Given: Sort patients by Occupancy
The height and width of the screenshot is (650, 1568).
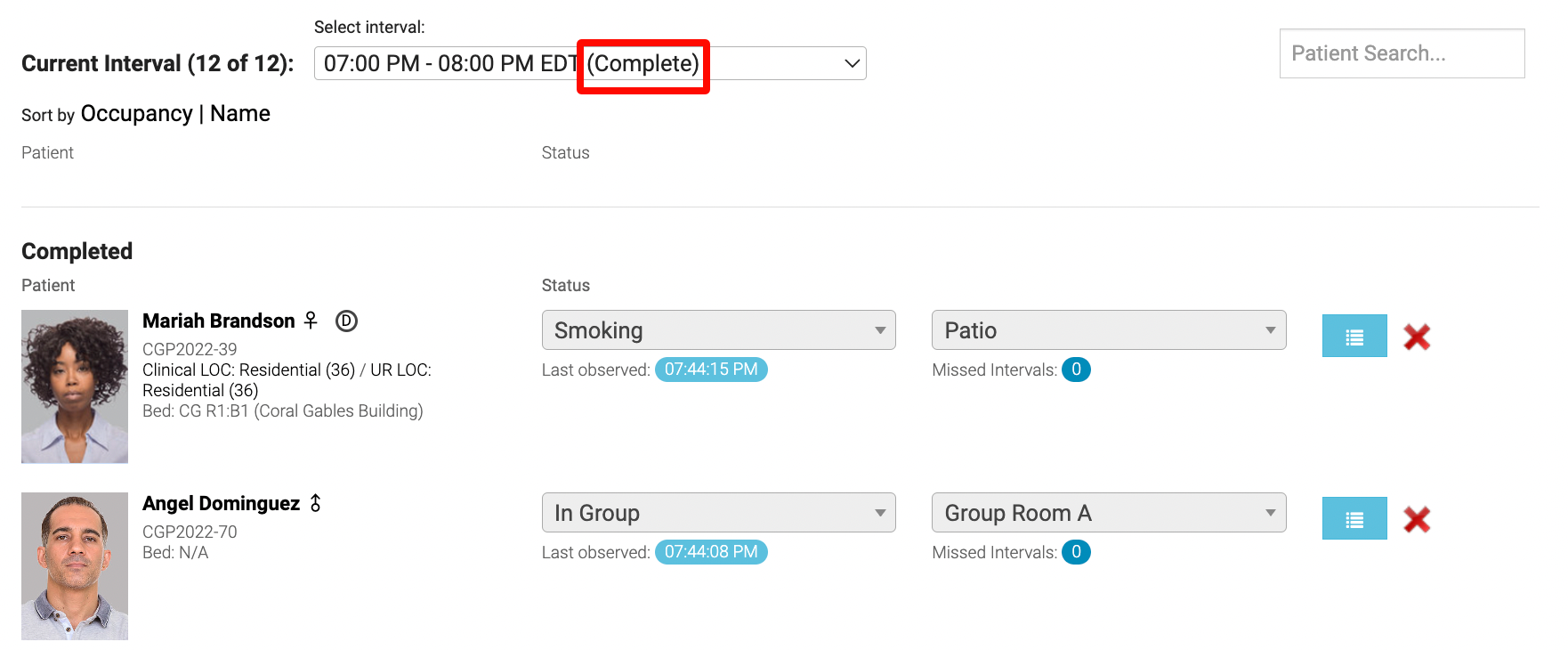Looking at the screenshot, I should click(136, 114).
